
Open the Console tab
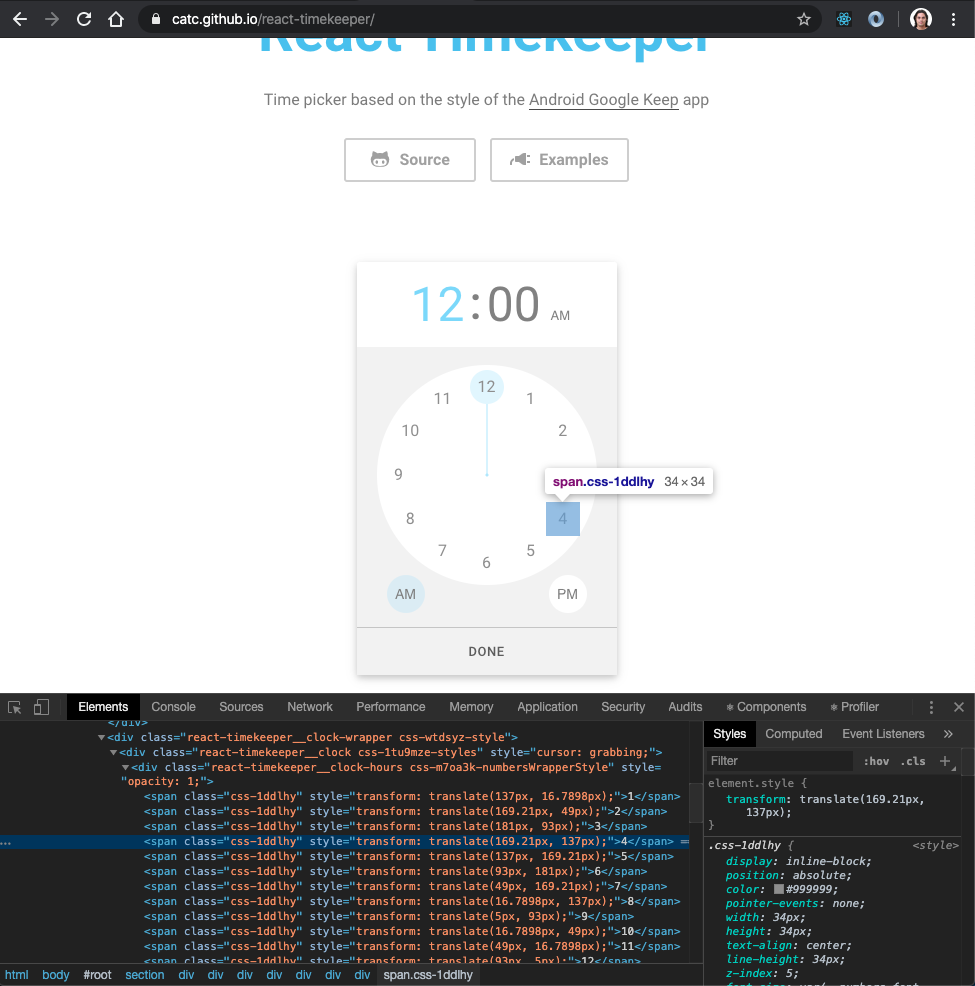[x=174, y=707]
